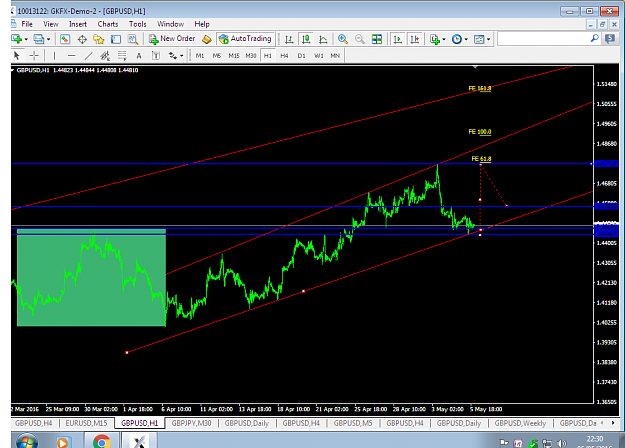Viewport: 625px width, 448px height.
Task: Open the Strategy Tester magnifier icon
Action: [x=132, y=39]
